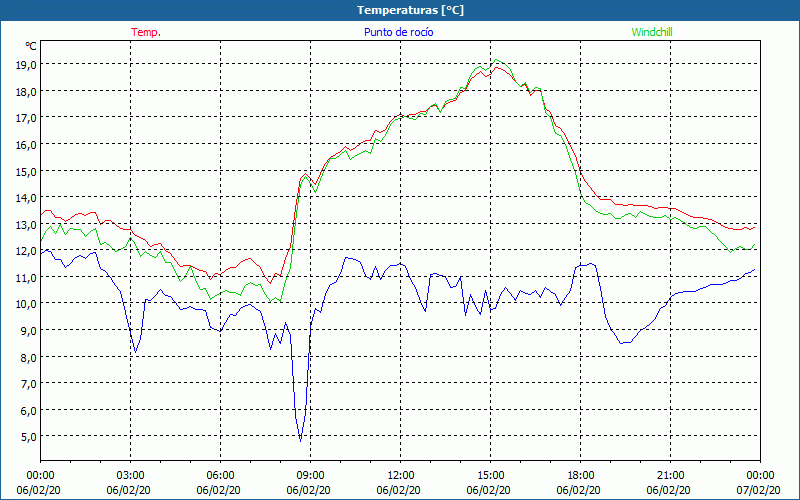
Task: Click the 15:00 time axis label
Action: [491, 476]
